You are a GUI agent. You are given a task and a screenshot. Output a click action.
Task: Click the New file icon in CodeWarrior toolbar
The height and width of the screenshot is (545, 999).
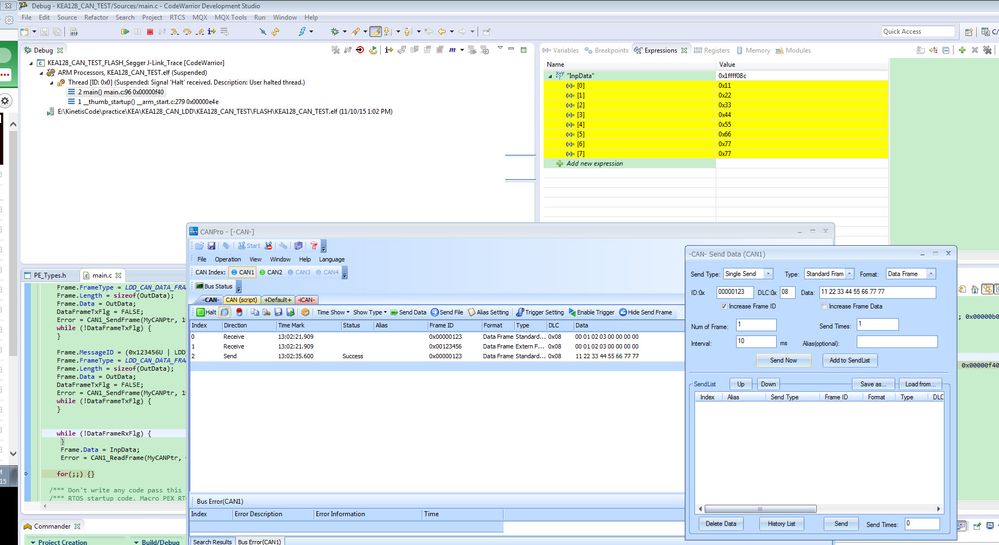point(25,31)
